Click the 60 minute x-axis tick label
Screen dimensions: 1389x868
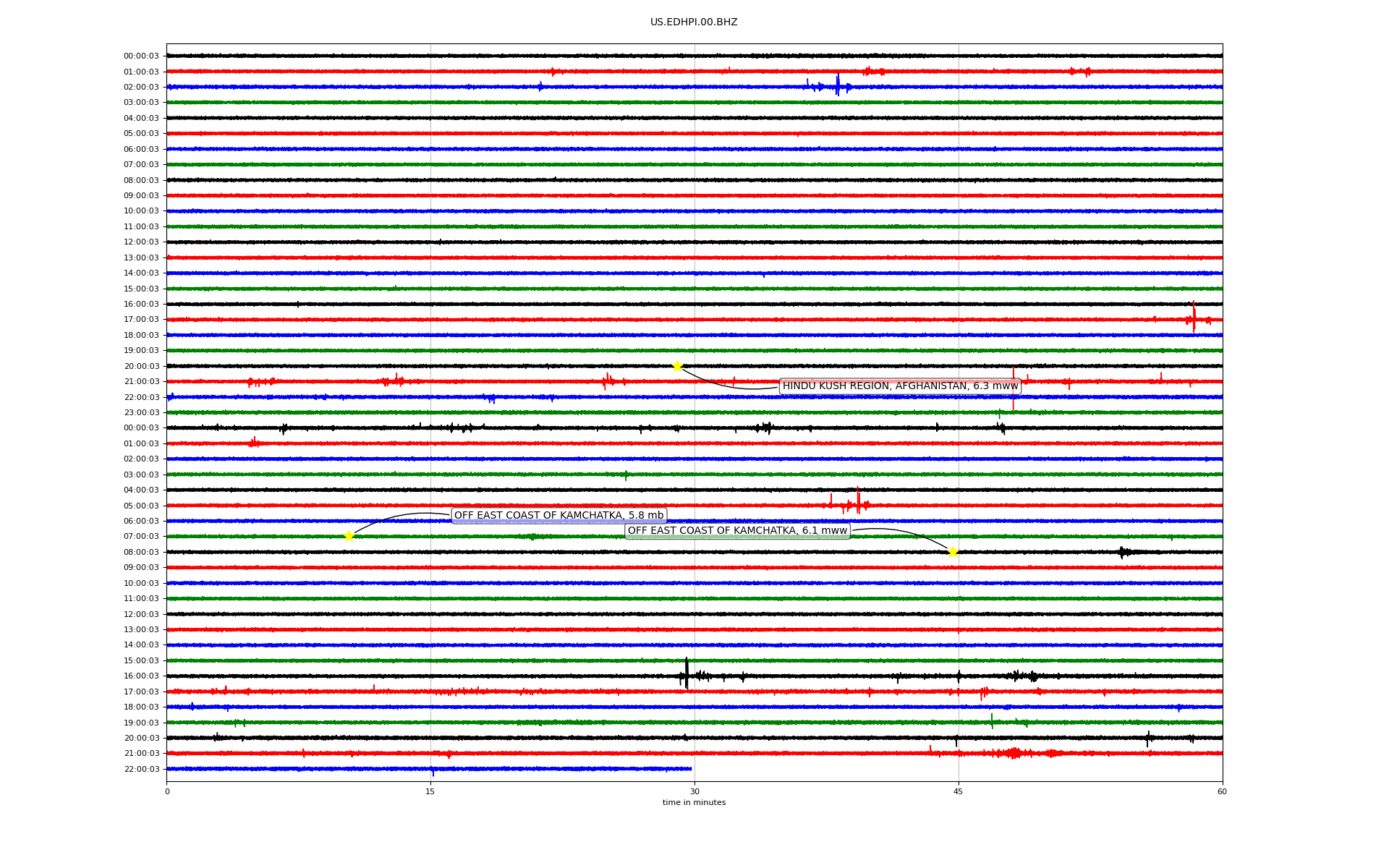[x=1222, y=791]
